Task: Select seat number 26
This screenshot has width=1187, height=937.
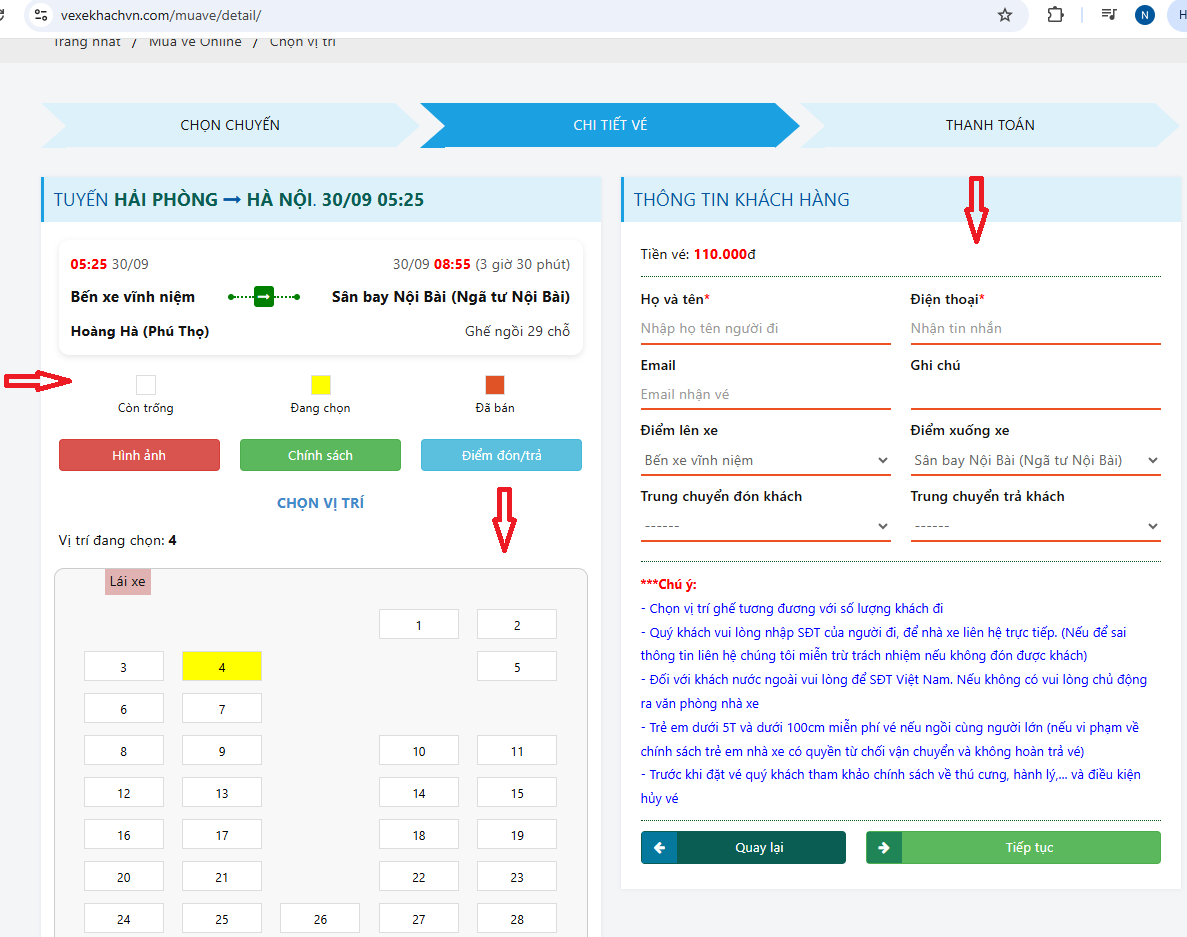Action: point(320,919)
